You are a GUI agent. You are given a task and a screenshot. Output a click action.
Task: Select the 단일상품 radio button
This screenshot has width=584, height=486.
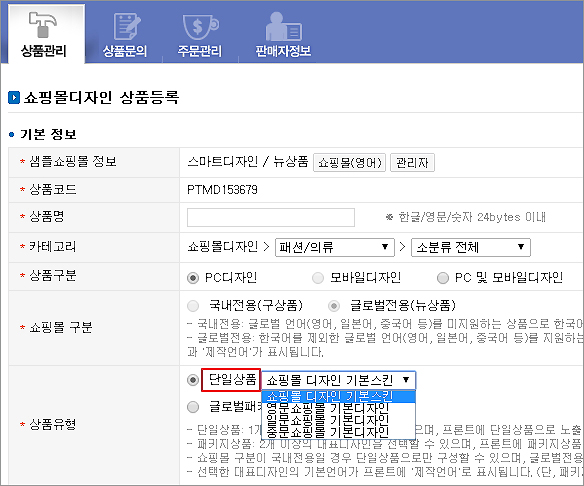point(193,380)
